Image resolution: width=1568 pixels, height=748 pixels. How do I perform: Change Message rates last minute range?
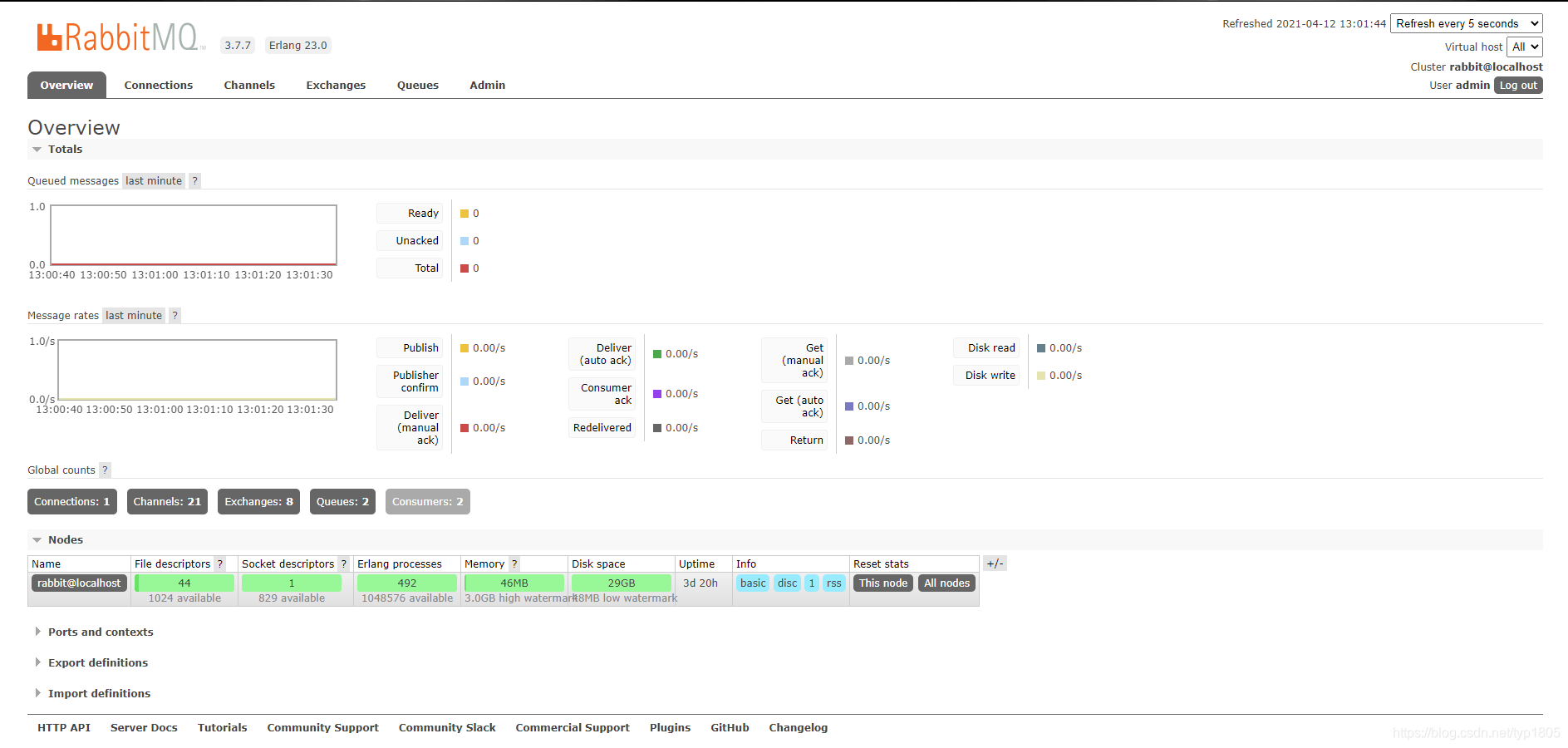(x=134, y=315)
